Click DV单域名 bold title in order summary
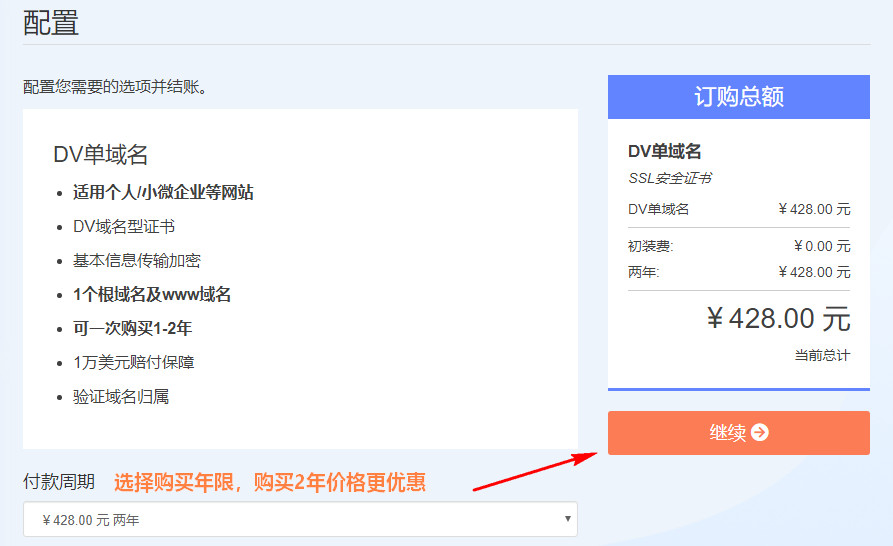 665,151
